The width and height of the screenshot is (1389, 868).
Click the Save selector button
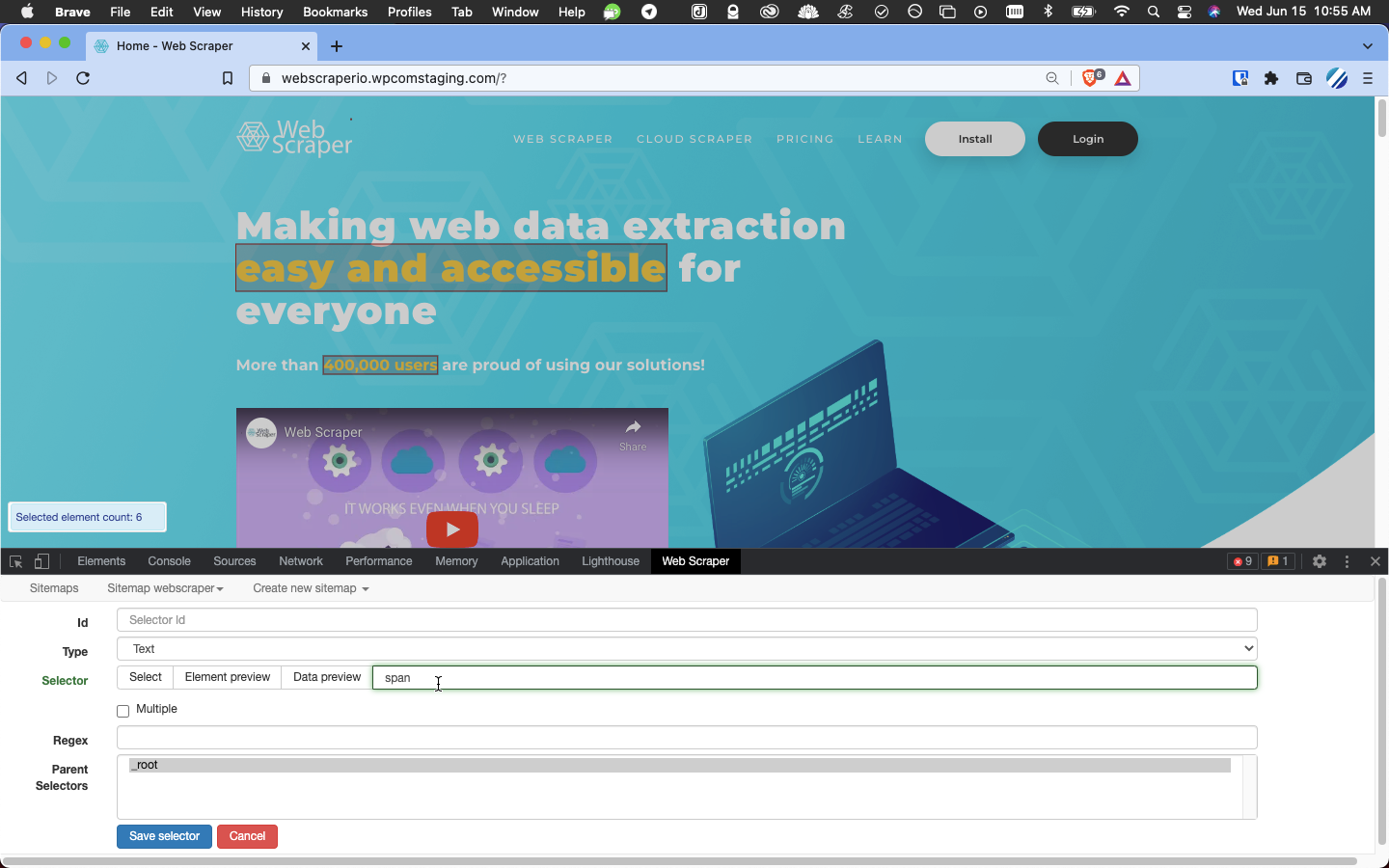click(164, 836)
